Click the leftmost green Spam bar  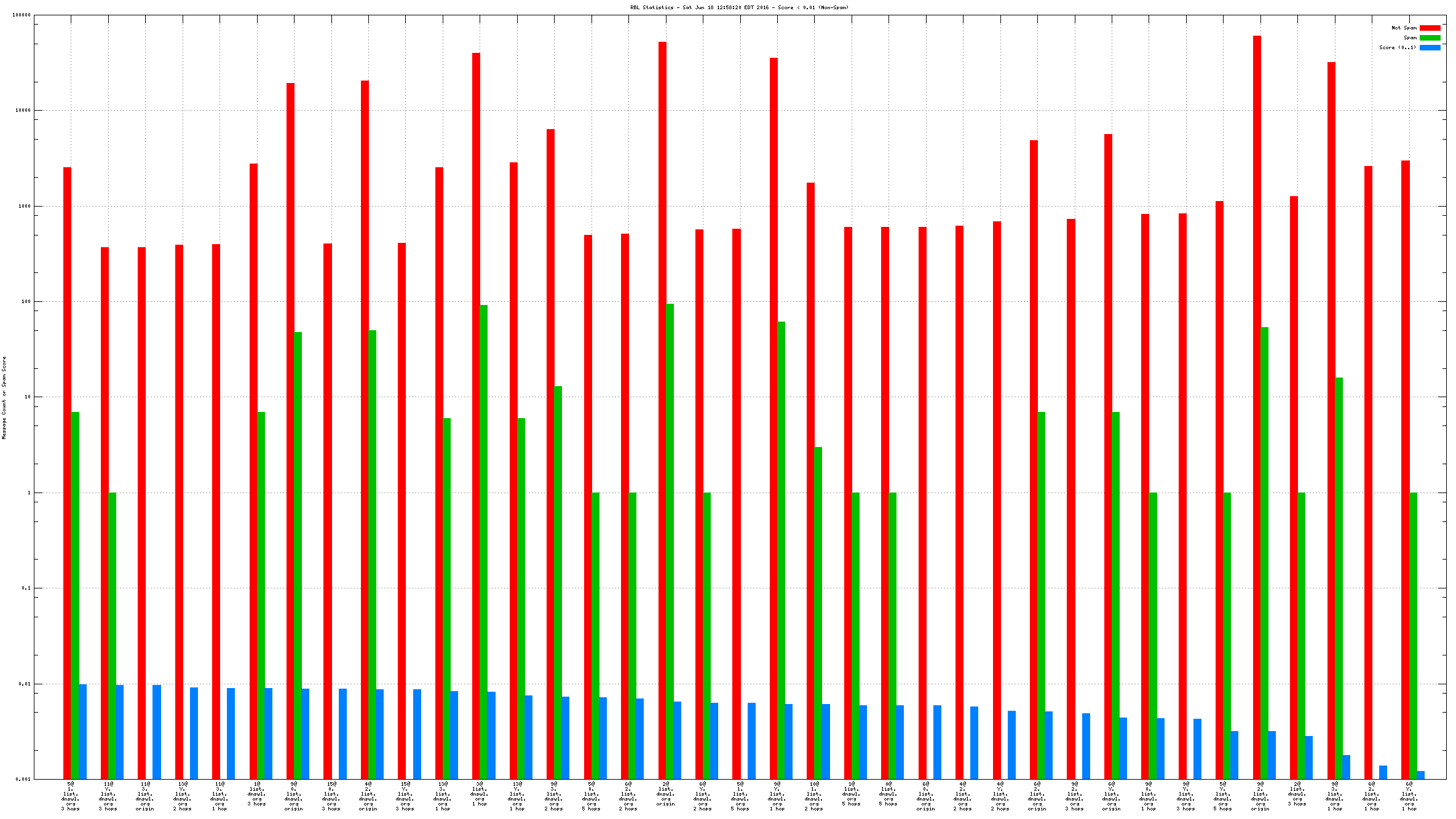[x=75, y=595]
